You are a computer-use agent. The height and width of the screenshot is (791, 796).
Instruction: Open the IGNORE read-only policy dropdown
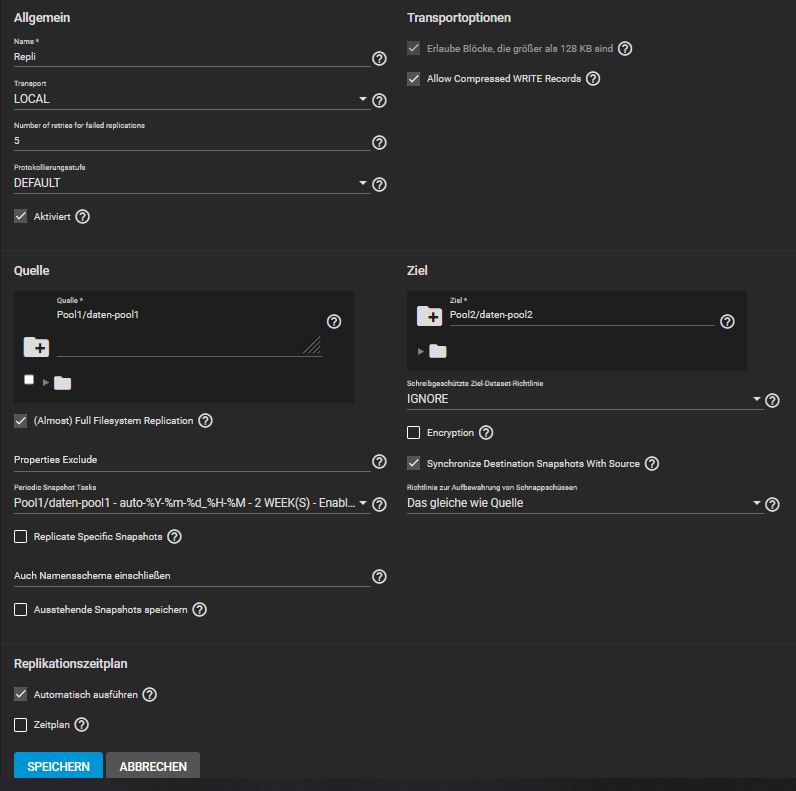coord(585,399)
